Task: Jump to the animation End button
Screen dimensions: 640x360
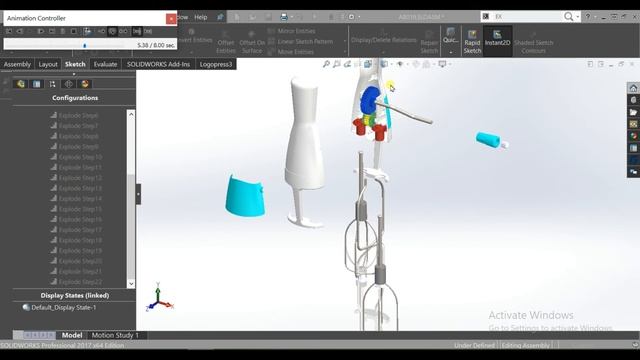Action: point(52,31)
